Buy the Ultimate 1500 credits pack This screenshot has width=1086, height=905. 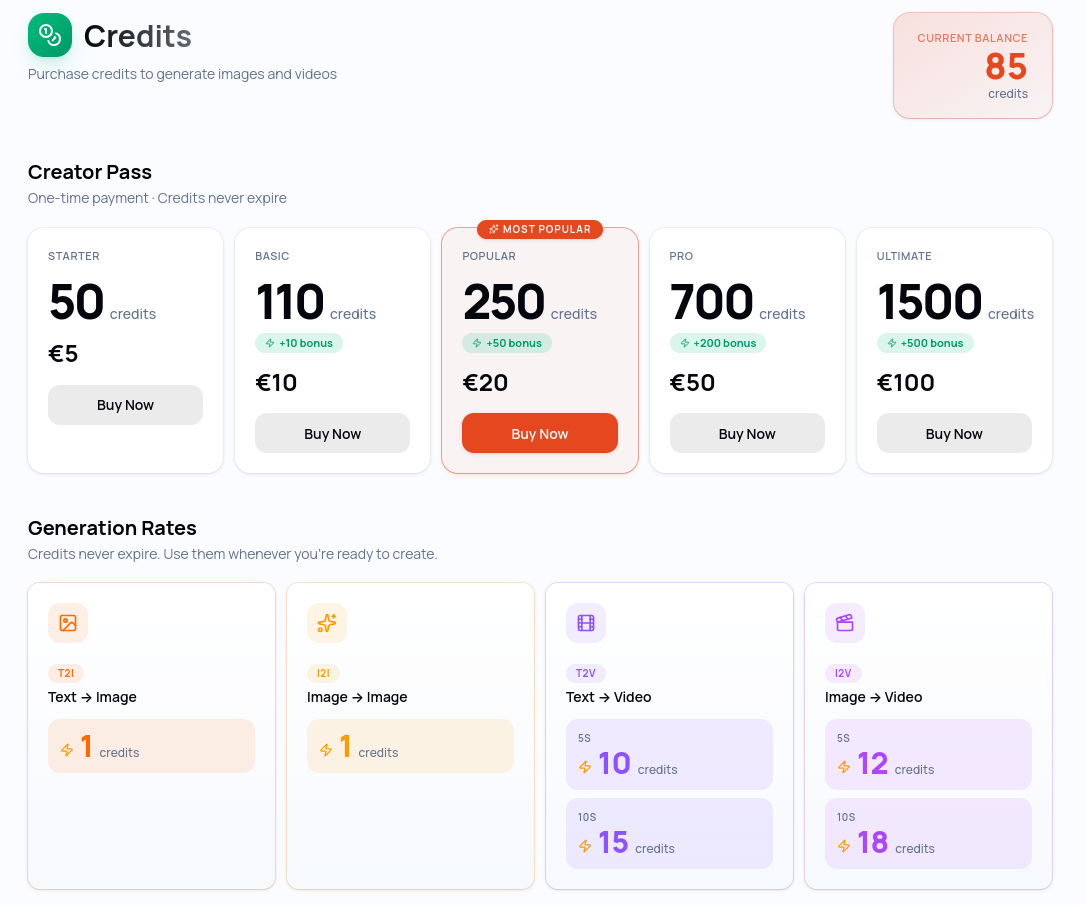coord(954,433)
